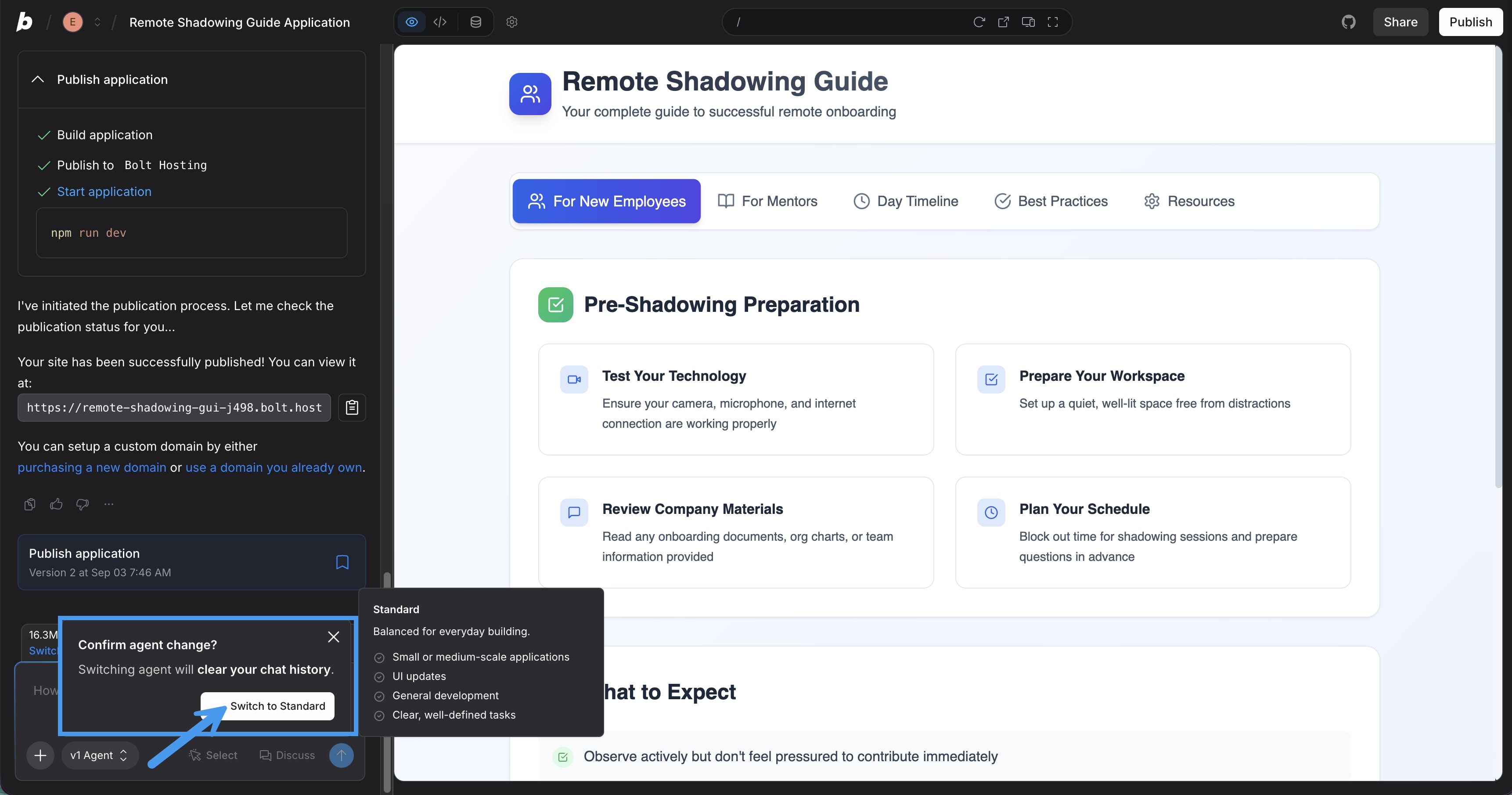Screen dimensions: 1512x795
Task: Collapse the Publish application panel
Action: (38, 79)
